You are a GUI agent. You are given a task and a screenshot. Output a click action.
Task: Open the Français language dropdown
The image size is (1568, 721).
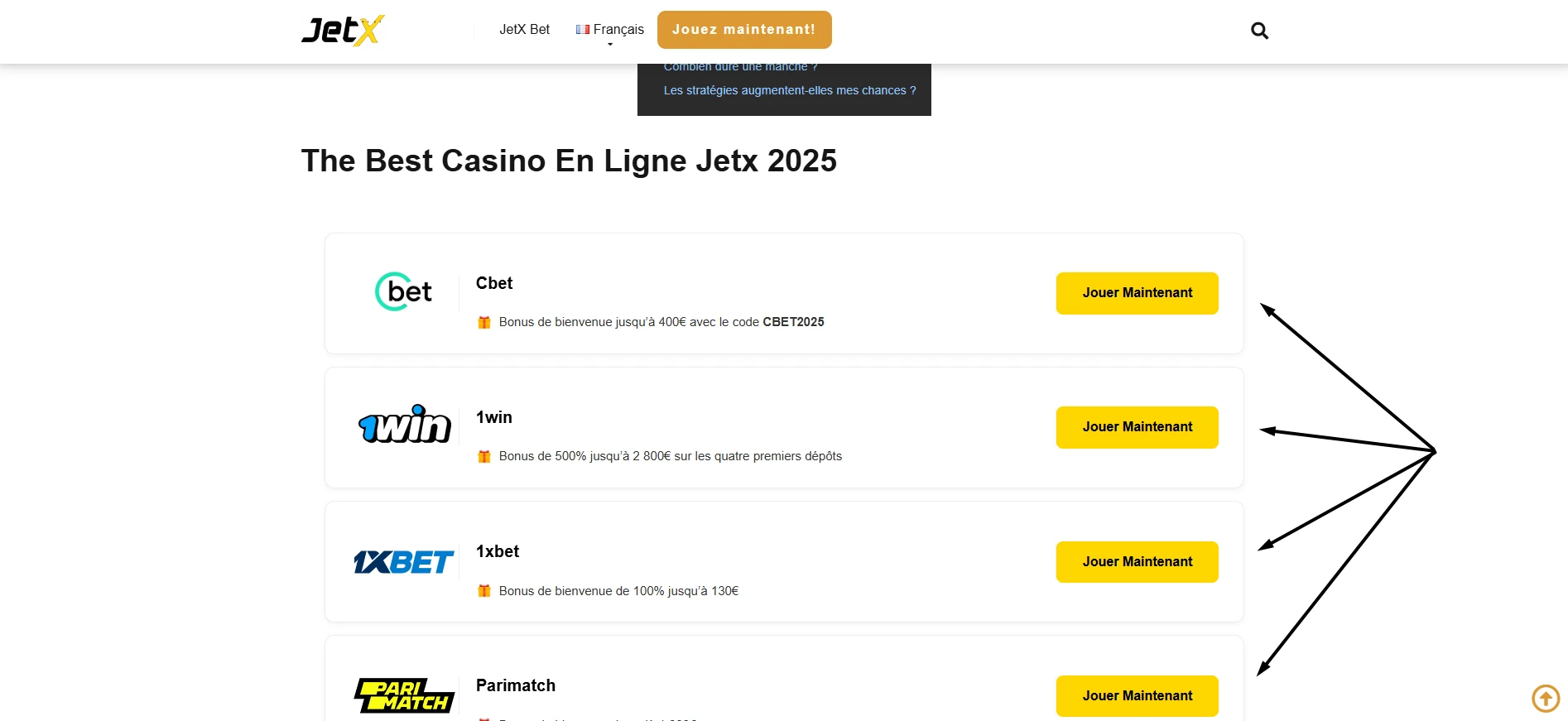(x=618, y=28)
